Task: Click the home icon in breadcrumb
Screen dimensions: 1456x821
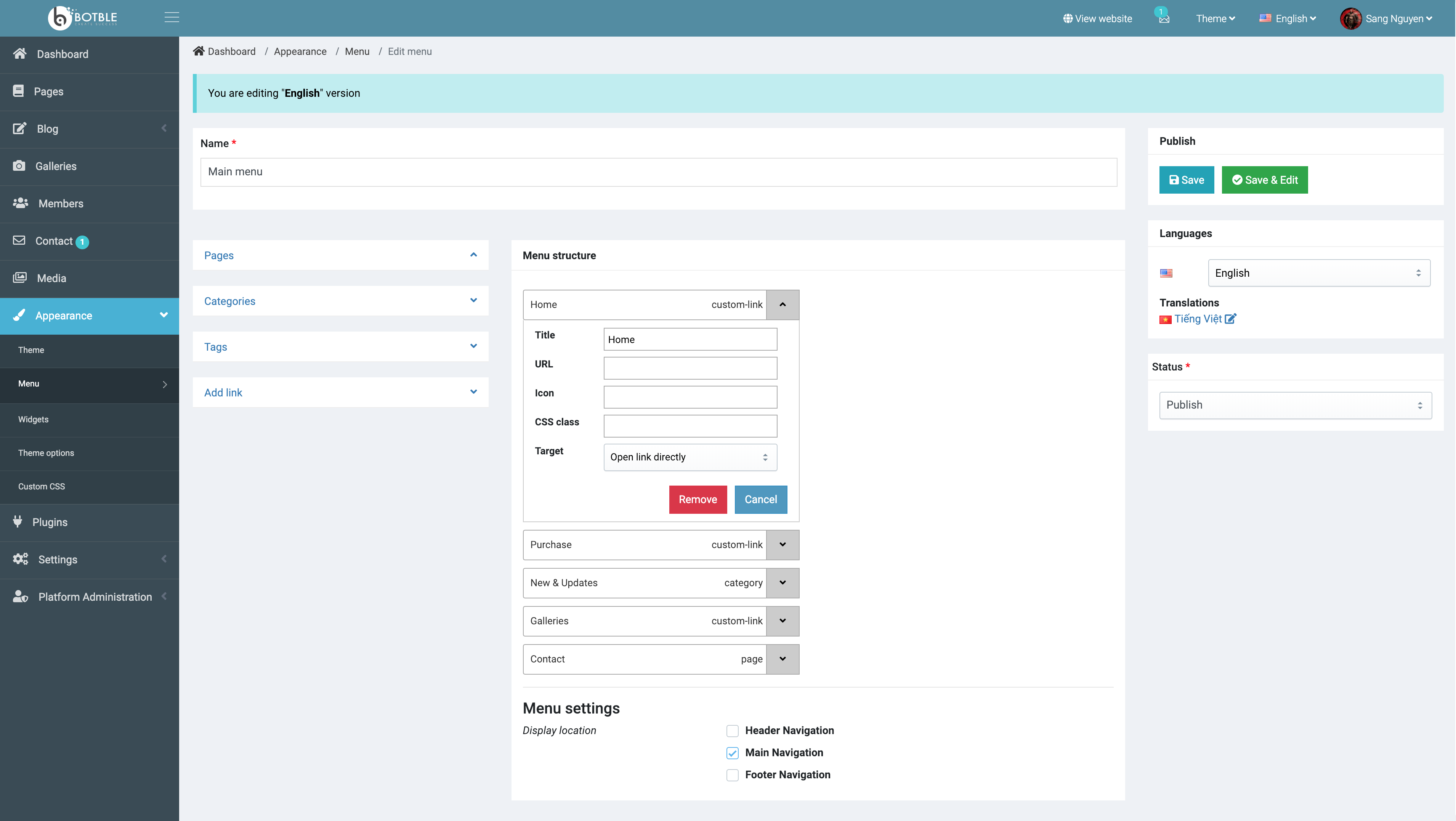Action: pos(199,51)
